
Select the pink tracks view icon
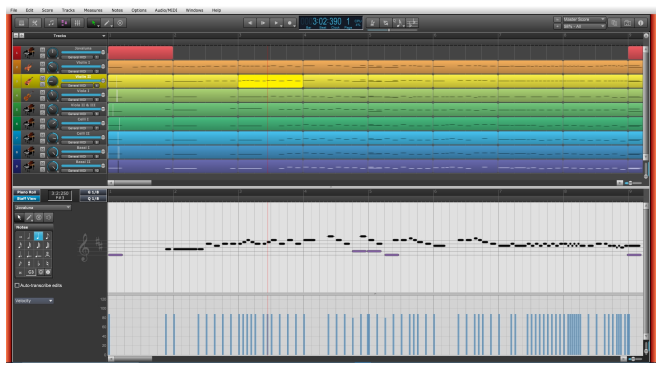(x=64, y=23)
